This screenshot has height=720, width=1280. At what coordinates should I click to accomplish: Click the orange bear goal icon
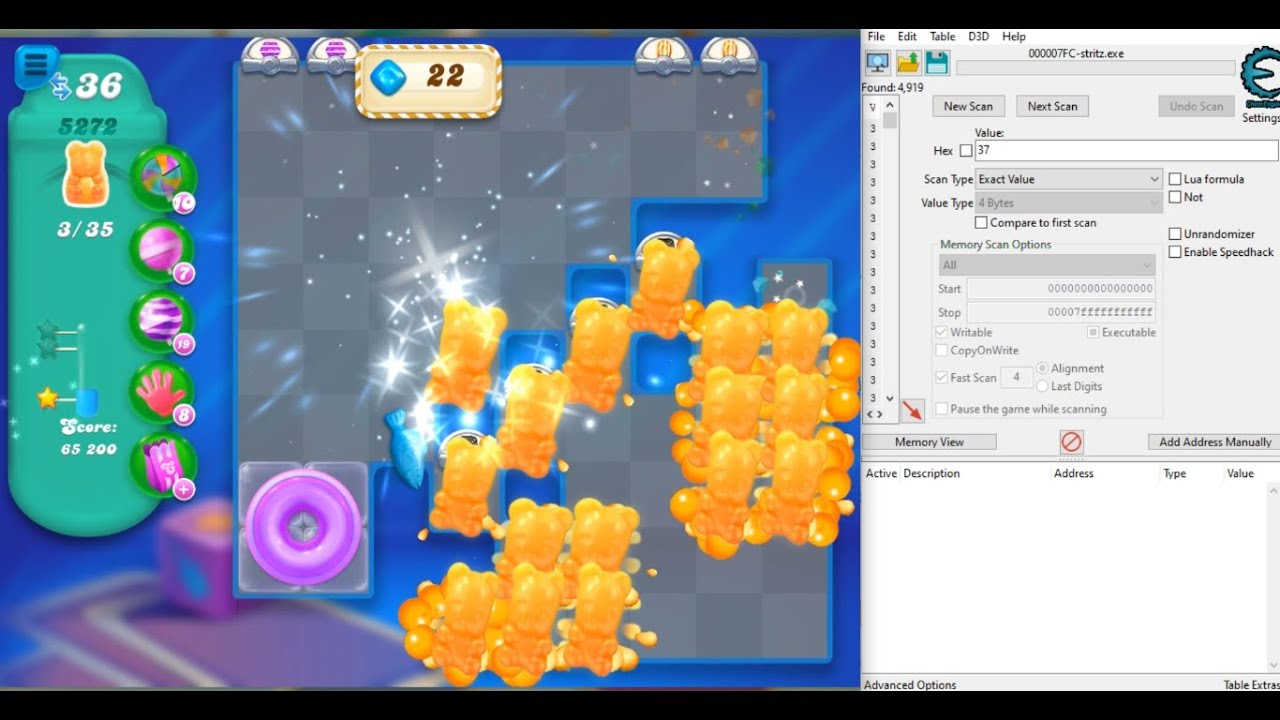pyautogui.click(x=85, y=173)
